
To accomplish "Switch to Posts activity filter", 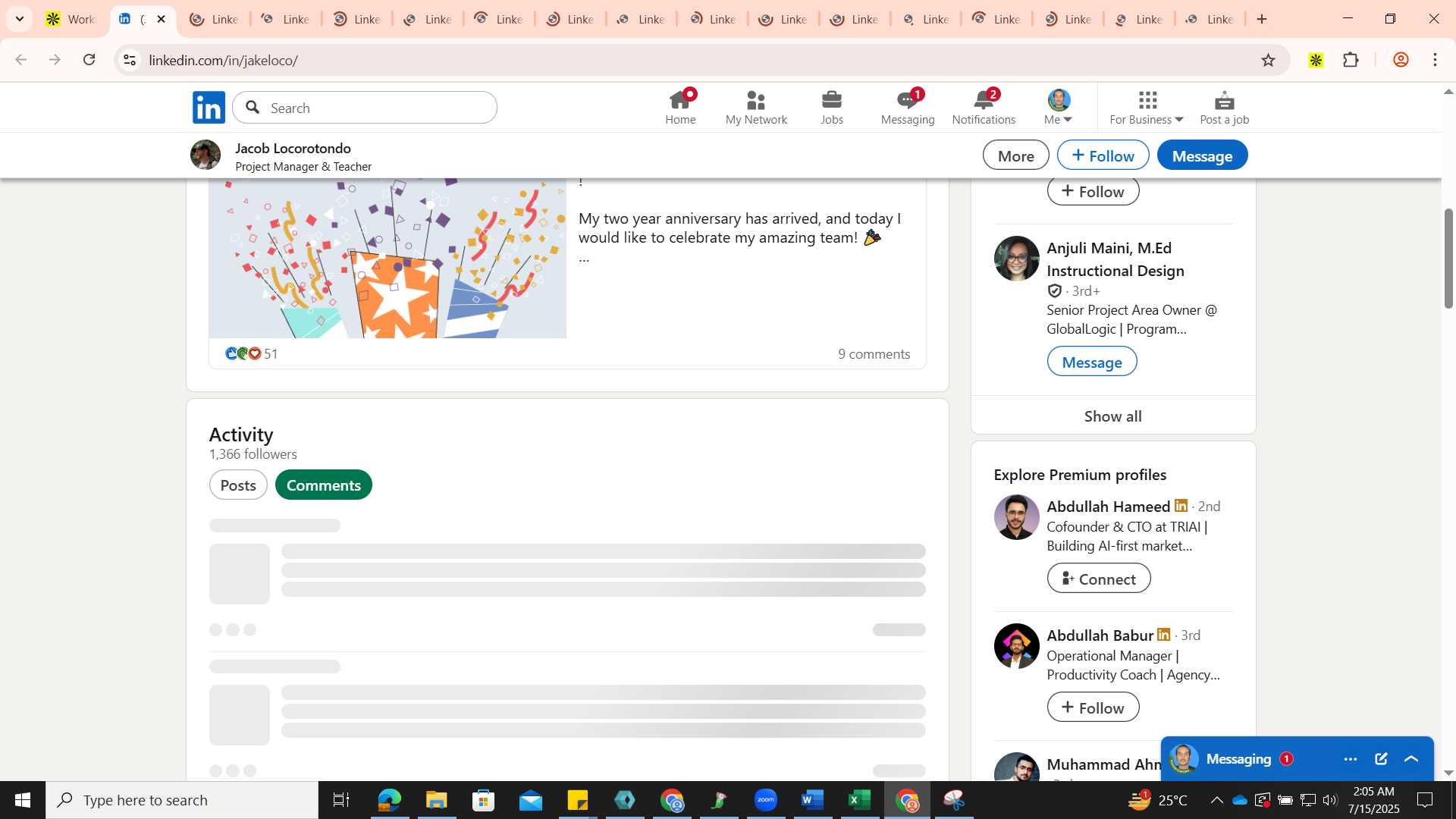I will click(x=238, y=485).
